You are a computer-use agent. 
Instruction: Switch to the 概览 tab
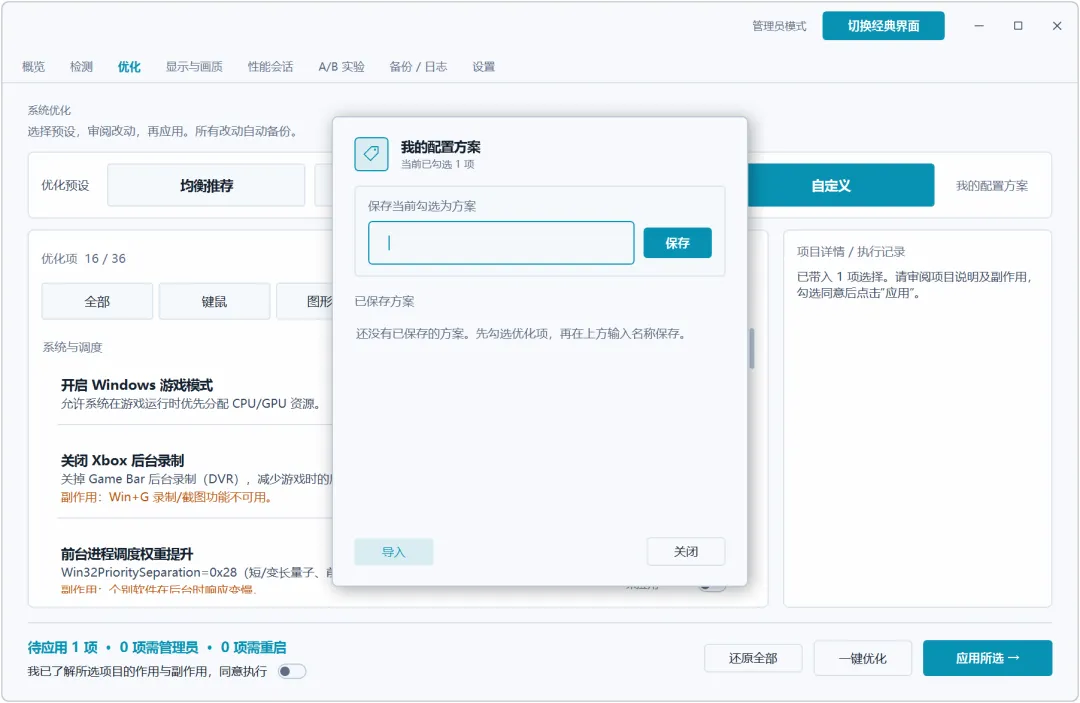[x=33, y=67]
